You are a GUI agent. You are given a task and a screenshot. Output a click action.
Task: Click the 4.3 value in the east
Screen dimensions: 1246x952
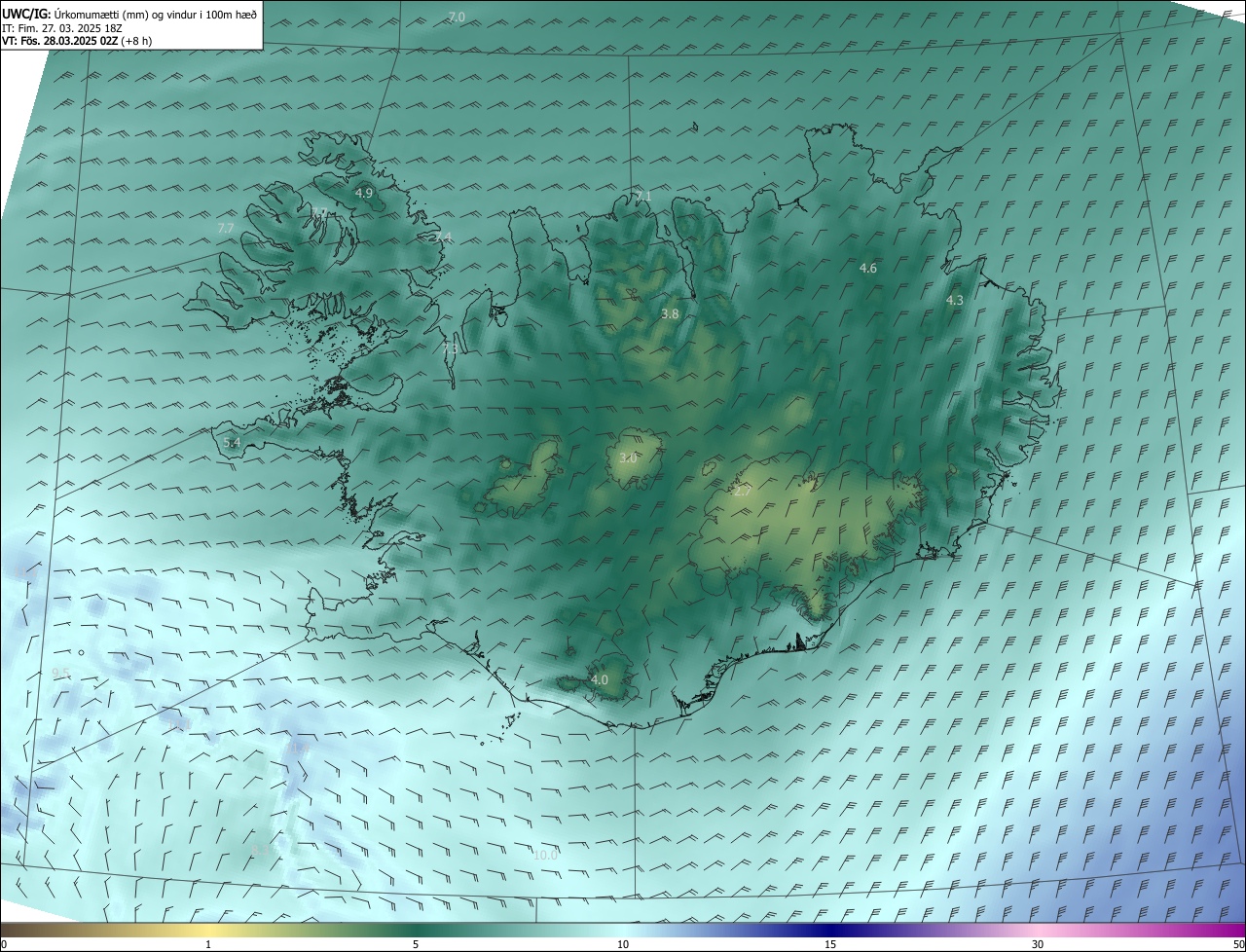coord(955,301)
